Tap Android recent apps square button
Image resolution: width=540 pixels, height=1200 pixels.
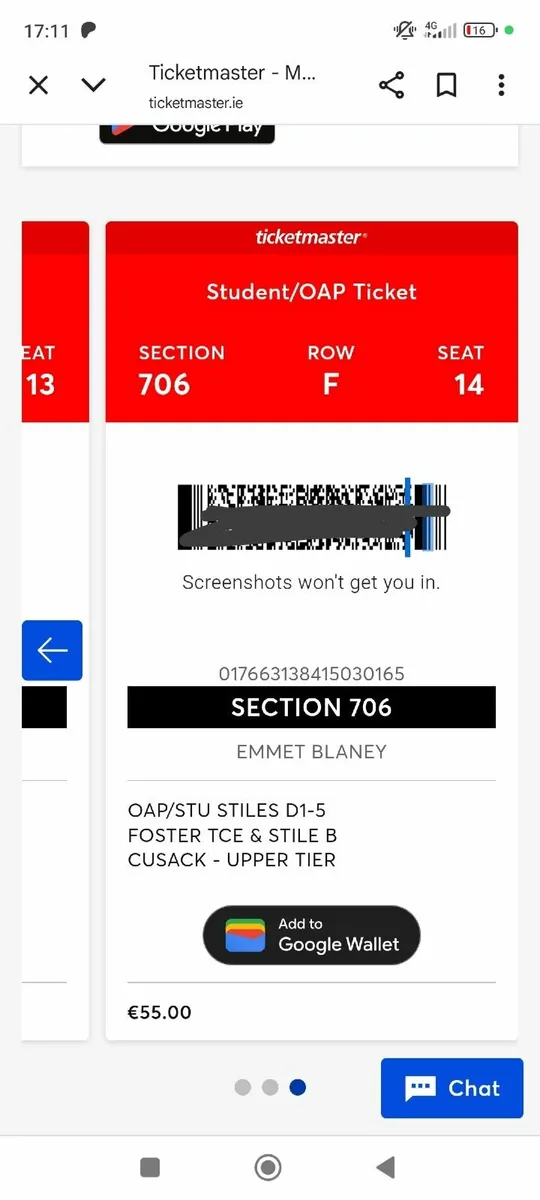150,1167
